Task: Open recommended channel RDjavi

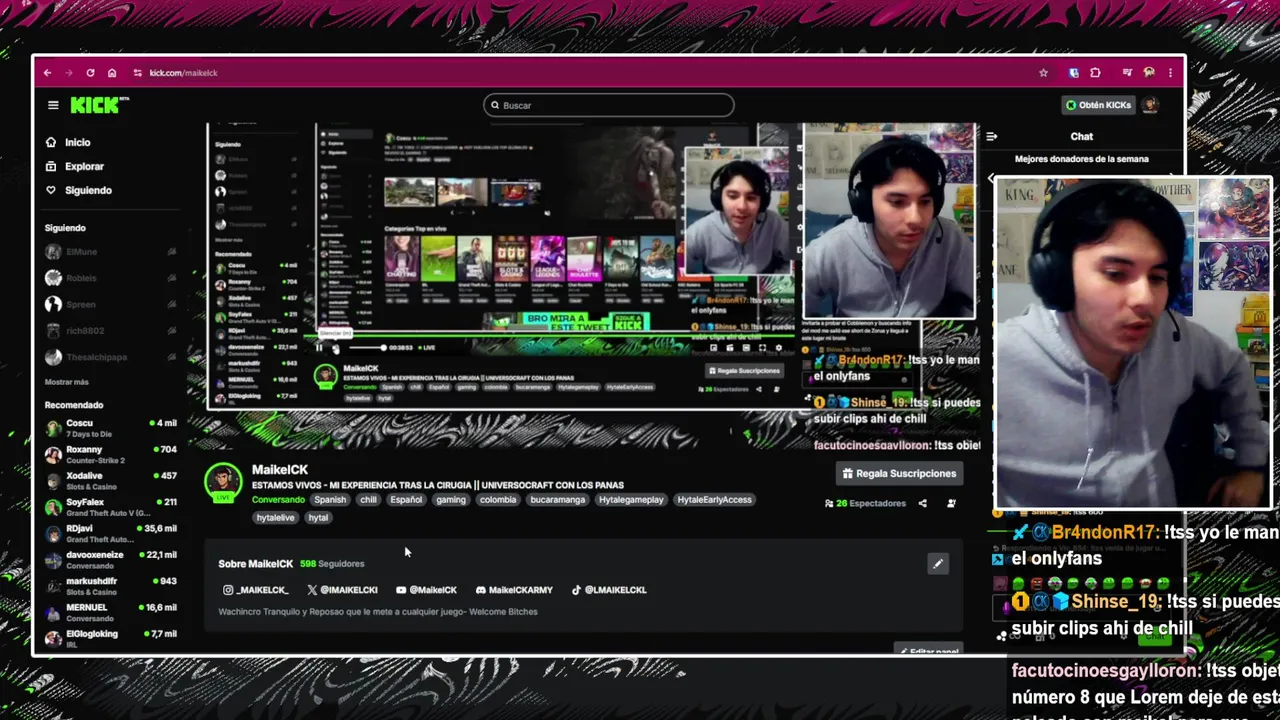Action: point(110,533)
